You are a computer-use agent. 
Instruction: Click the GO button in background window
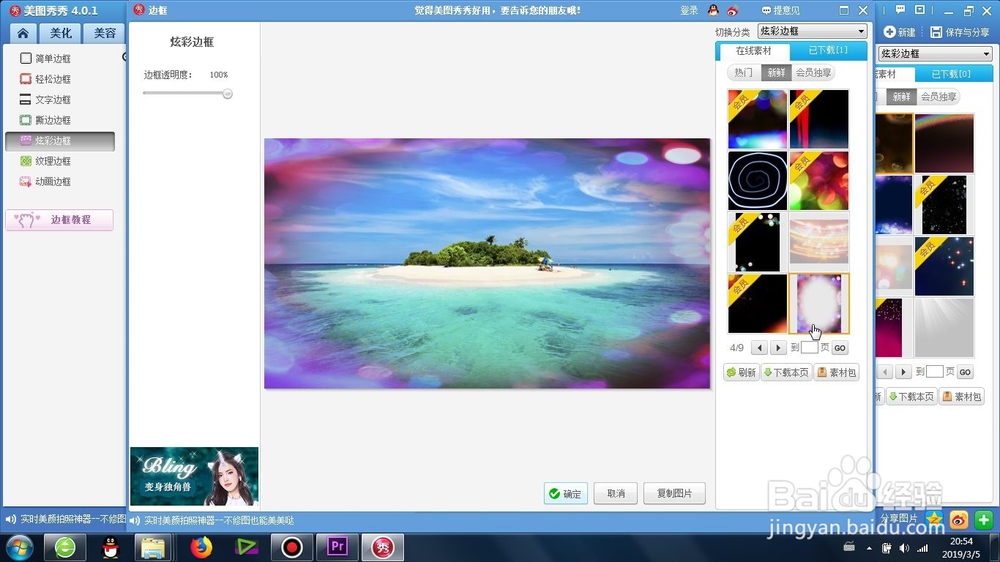(965, 372)
